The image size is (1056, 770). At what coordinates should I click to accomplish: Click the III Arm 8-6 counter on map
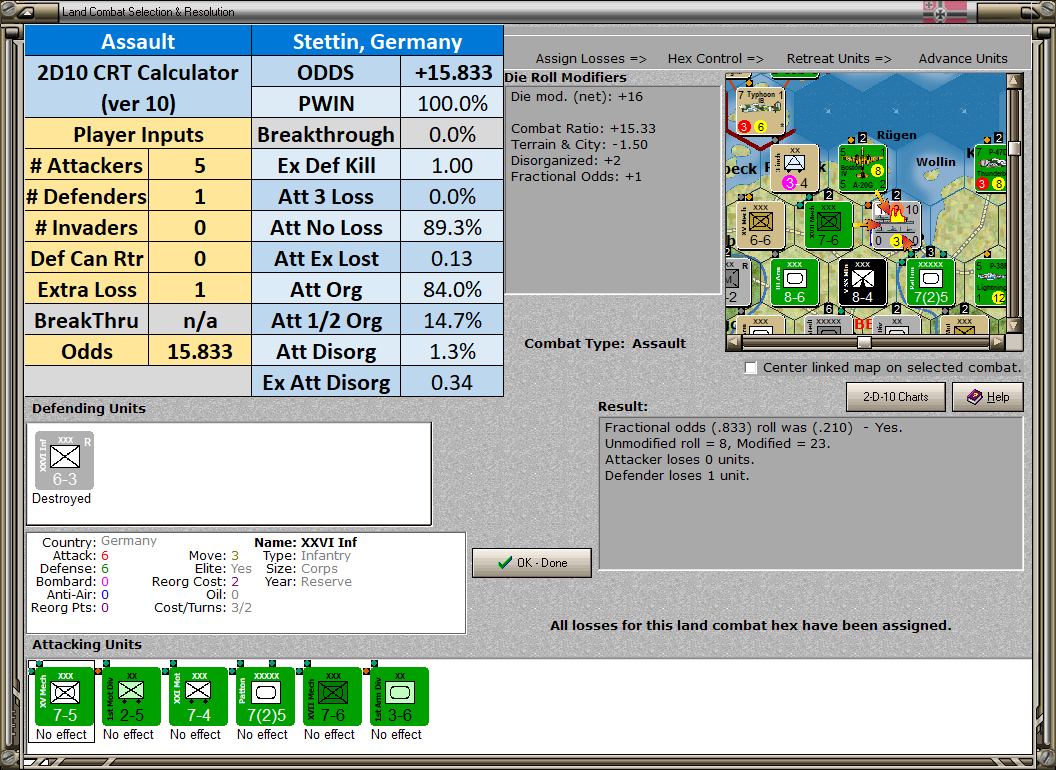tap(795, 282)
